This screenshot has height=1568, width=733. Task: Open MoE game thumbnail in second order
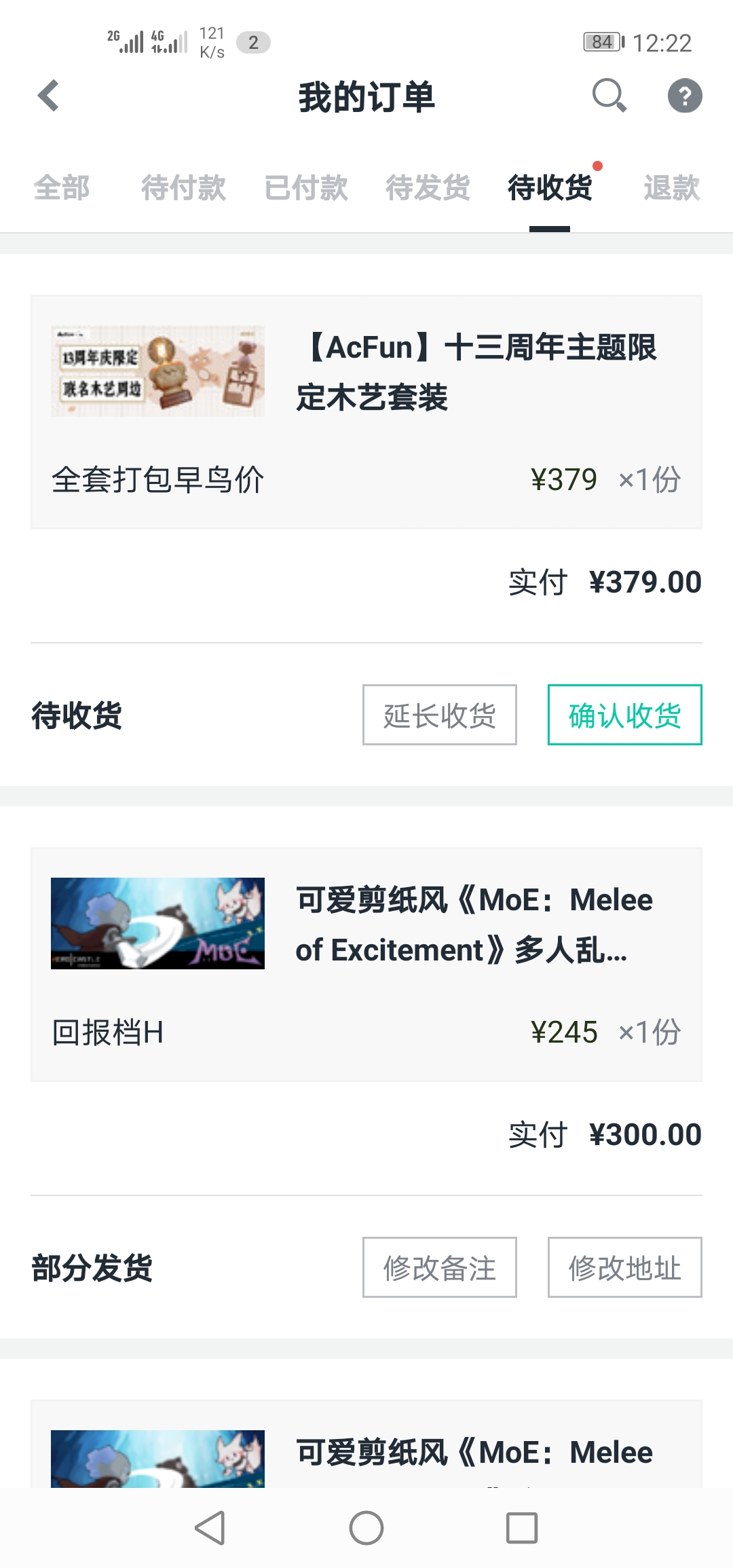click(x=157, y=923)
